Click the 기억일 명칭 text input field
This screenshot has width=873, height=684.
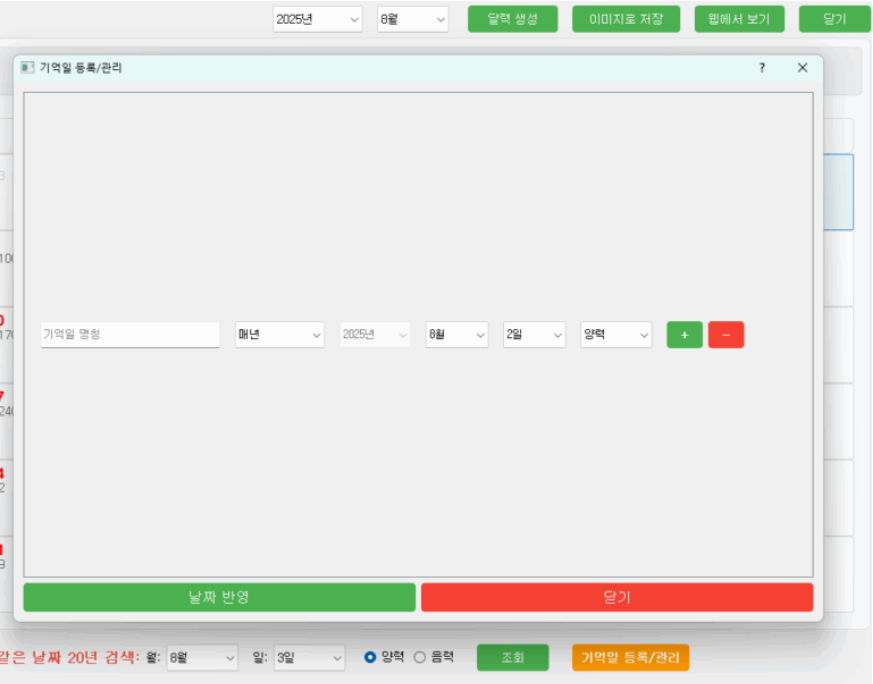click(130, 335)
